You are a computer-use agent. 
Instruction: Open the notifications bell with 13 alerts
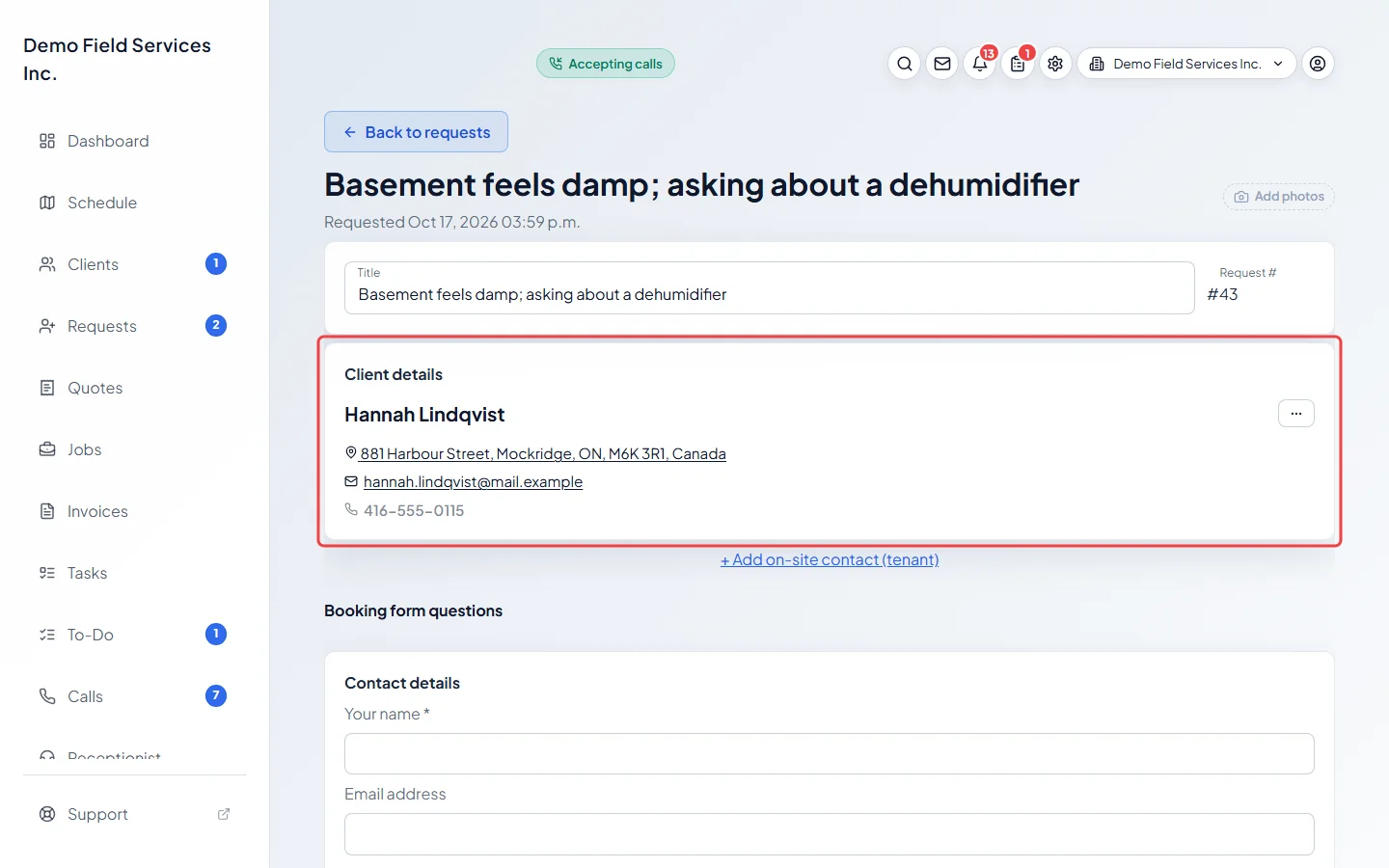980,64
